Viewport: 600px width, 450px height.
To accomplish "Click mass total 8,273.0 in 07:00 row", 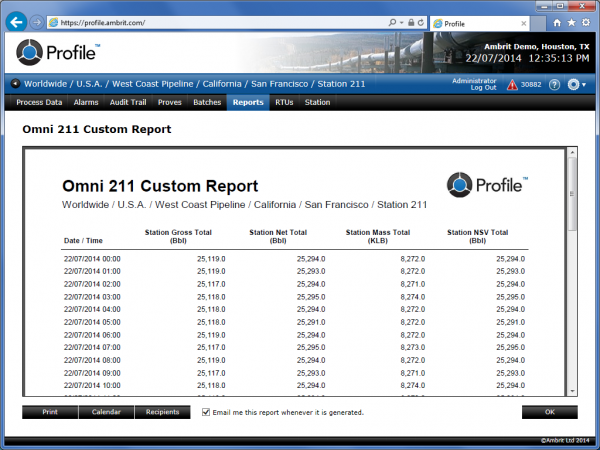I will (412, 347).
